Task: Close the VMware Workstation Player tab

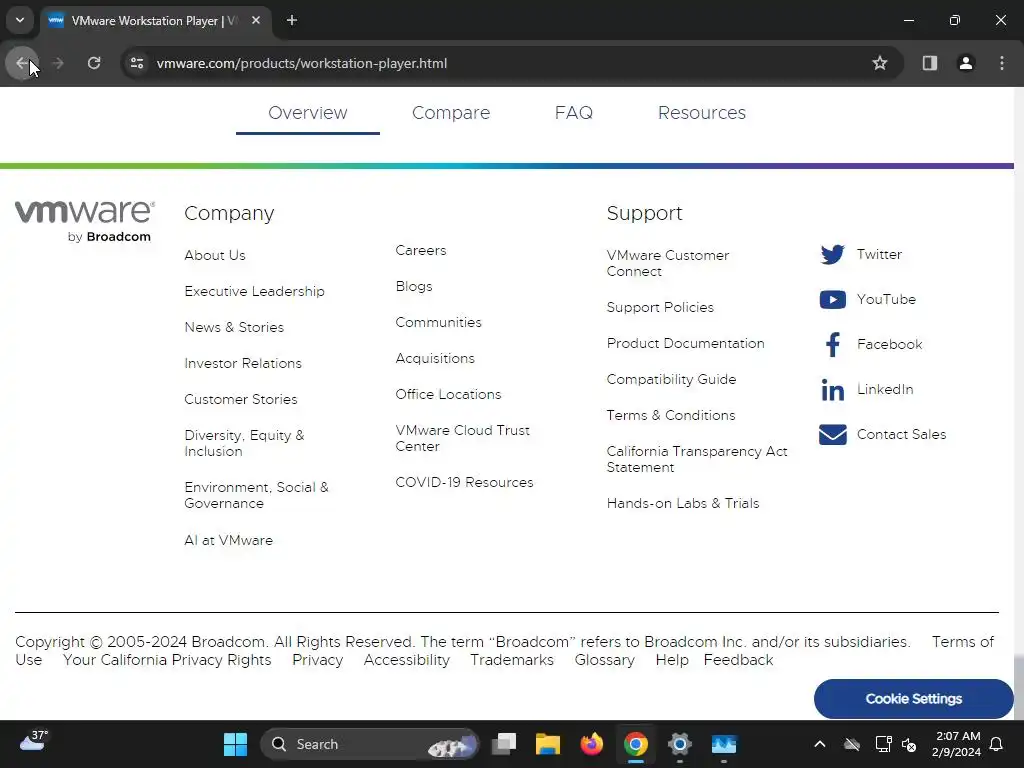Action: 256,20
